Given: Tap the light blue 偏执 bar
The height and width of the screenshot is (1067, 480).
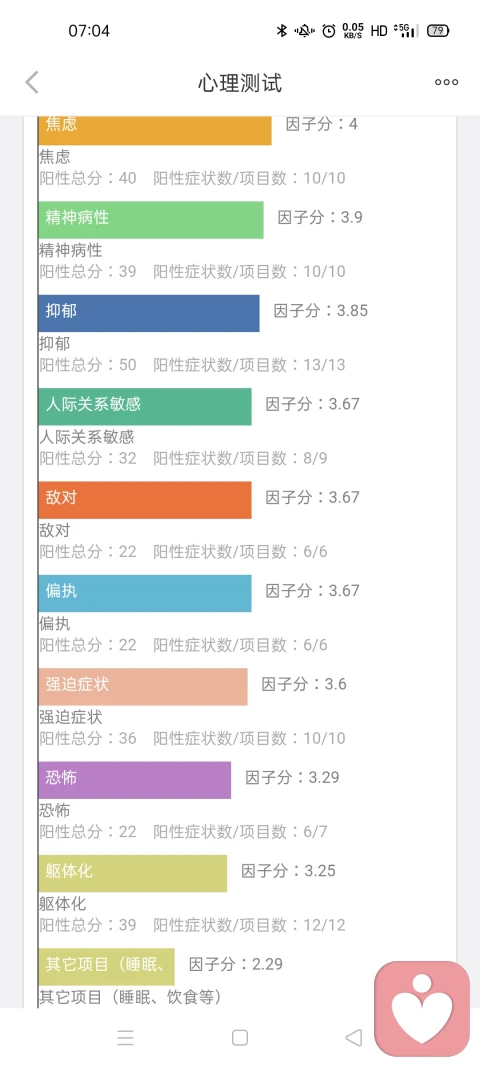Looking at the screenshot, I should click(x=144, y=593).
